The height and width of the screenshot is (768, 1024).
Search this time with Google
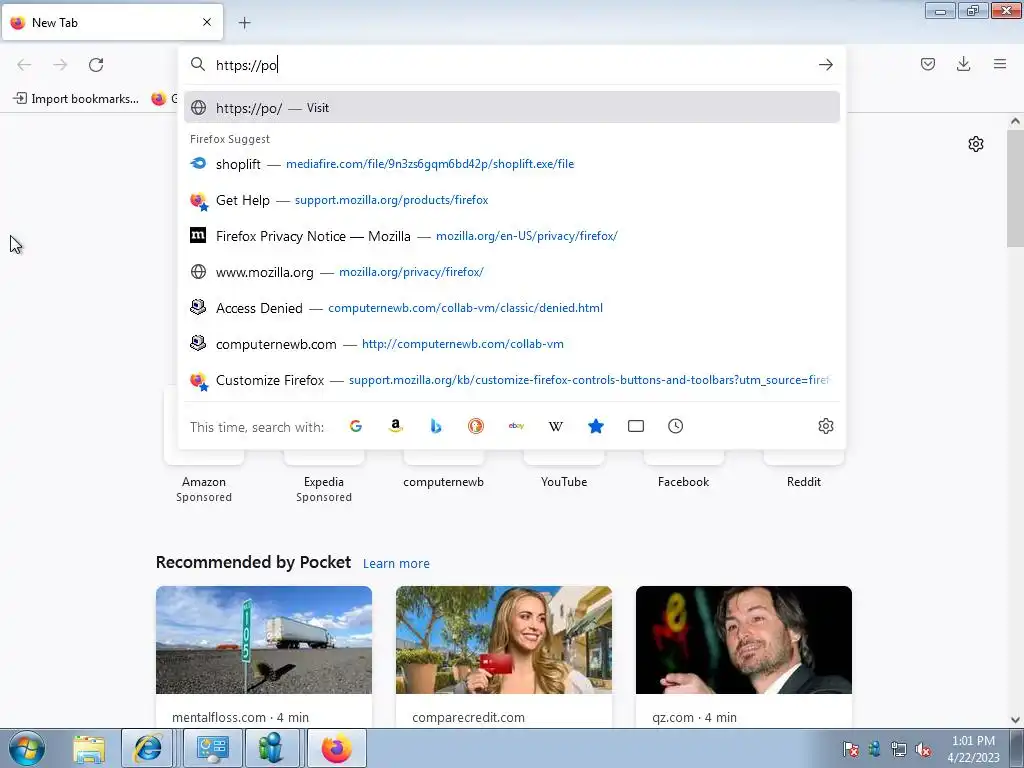pos(356,426)
